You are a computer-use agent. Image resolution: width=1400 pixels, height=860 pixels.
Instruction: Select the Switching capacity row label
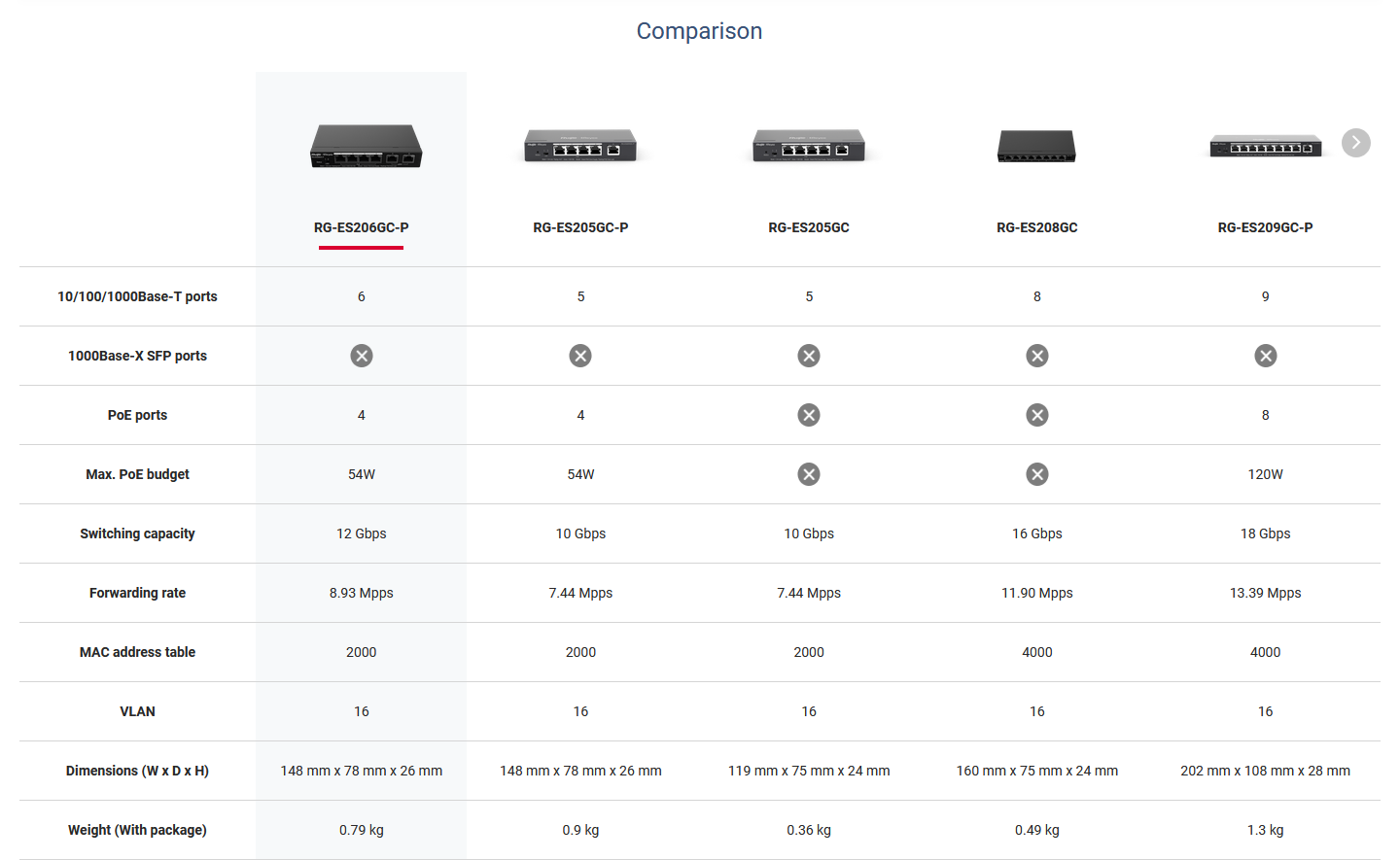(137, 533)
